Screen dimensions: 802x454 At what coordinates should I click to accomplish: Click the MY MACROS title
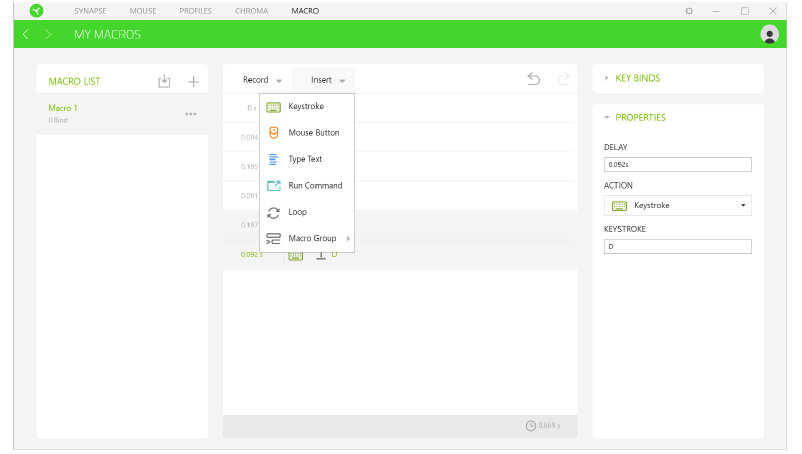coord(107,34)
